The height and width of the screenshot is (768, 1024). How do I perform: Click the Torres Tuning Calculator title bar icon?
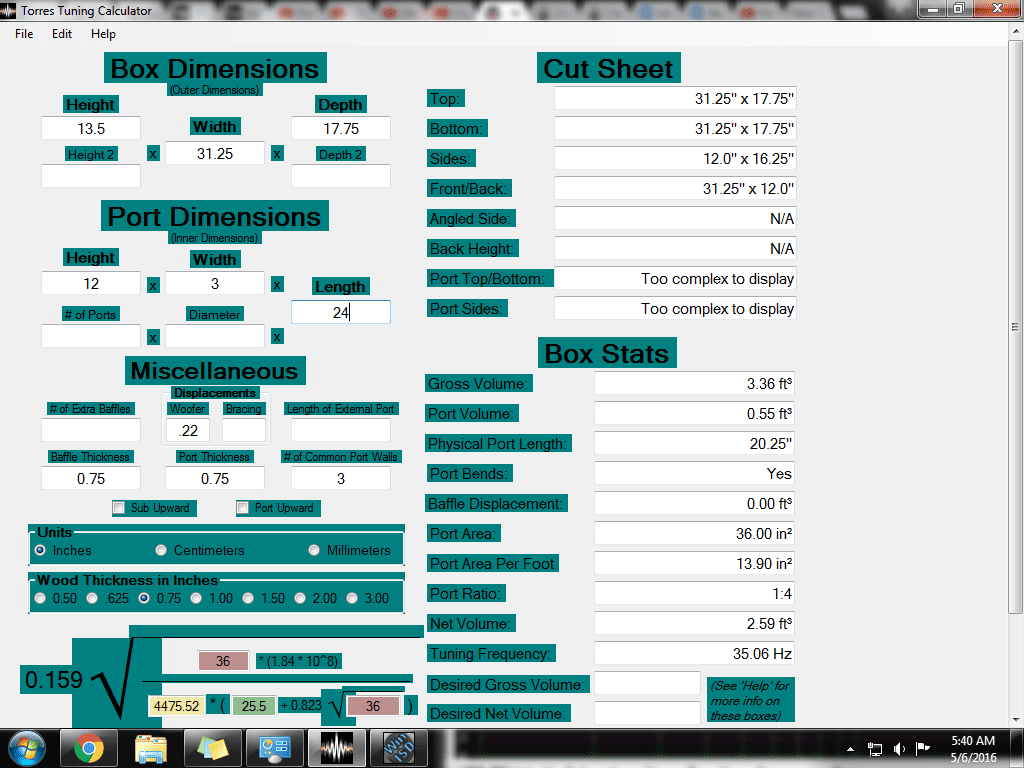8,10
